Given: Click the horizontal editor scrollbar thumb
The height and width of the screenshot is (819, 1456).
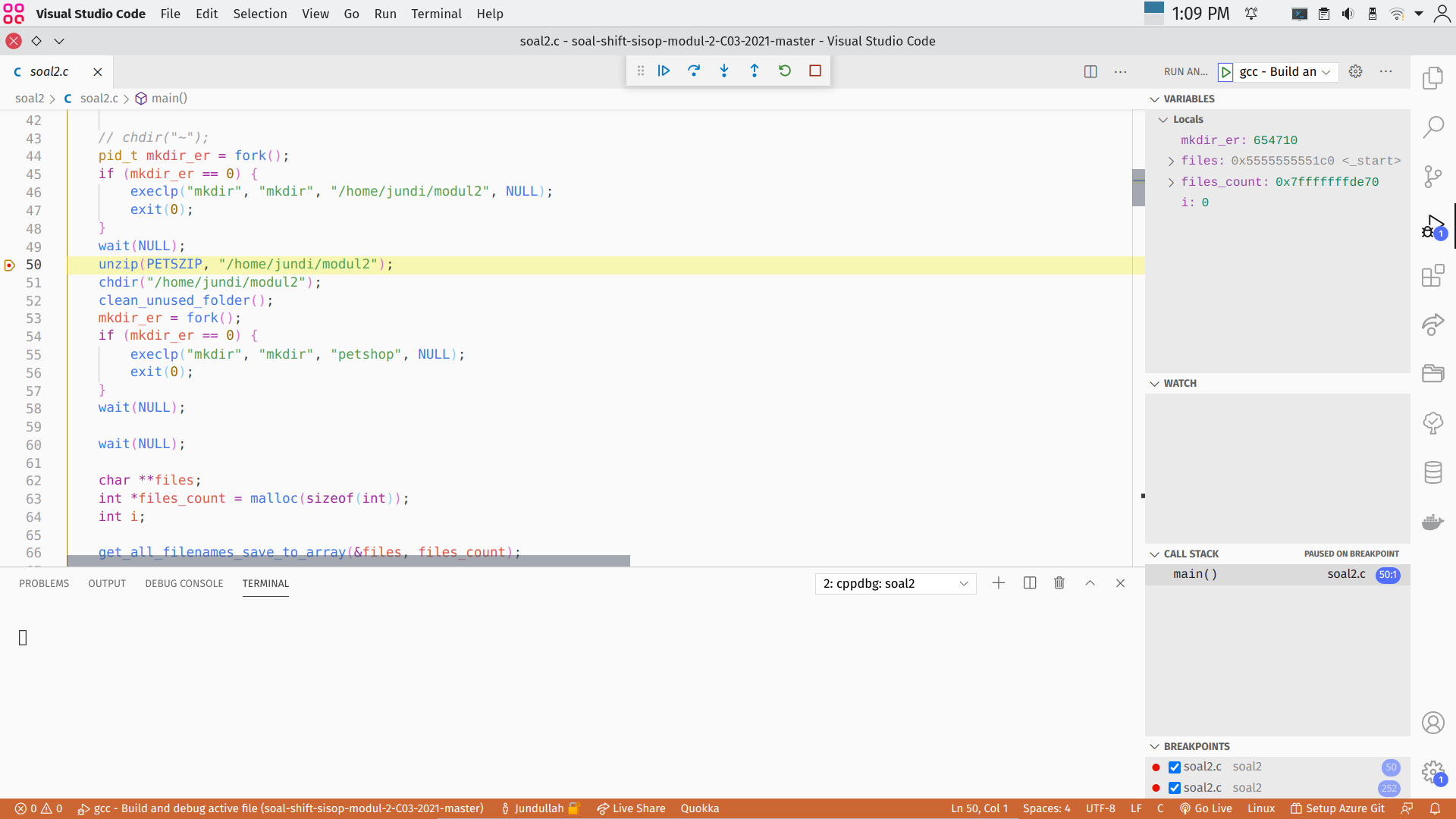Looking at the screenshot, I should coord(349,560).
